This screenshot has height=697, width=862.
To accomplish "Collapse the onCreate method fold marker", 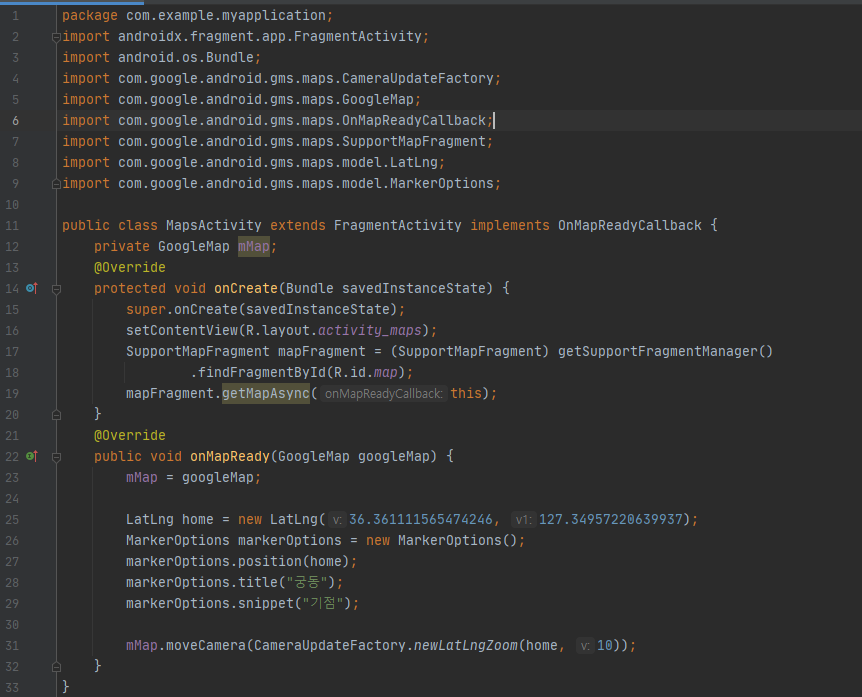I will [56, 289].
